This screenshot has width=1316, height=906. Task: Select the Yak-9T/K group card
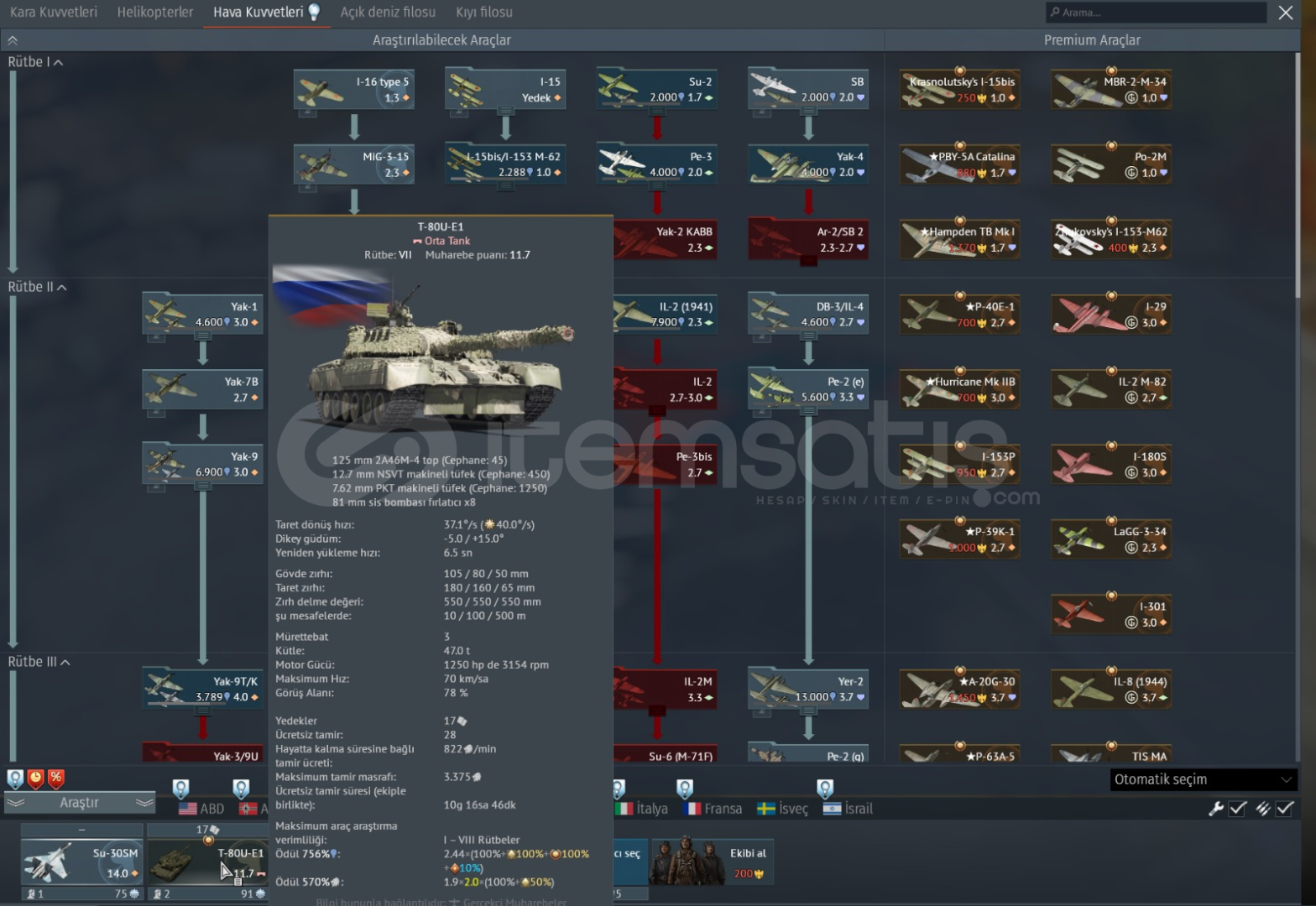point(202,689)
